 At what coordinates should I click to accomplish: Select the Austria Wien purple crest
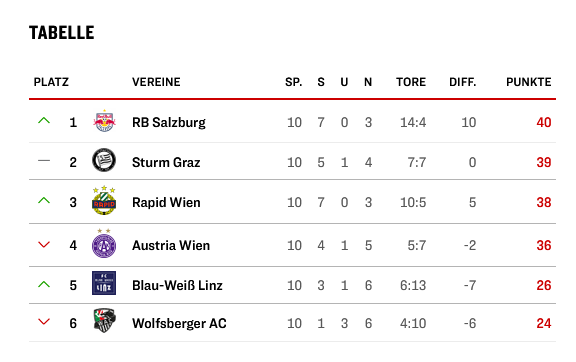click(x=104, y=243)
